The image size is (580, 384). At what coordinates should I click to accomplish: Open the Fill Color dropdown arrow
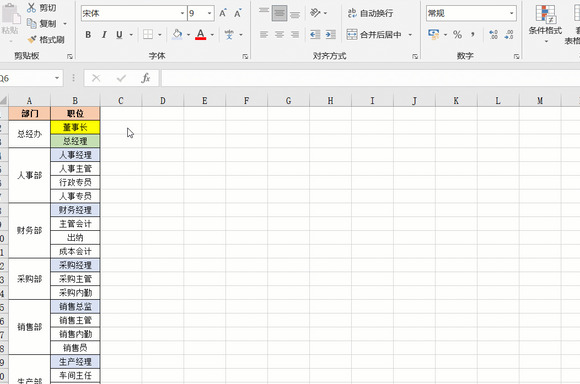[x=188, y=35]
